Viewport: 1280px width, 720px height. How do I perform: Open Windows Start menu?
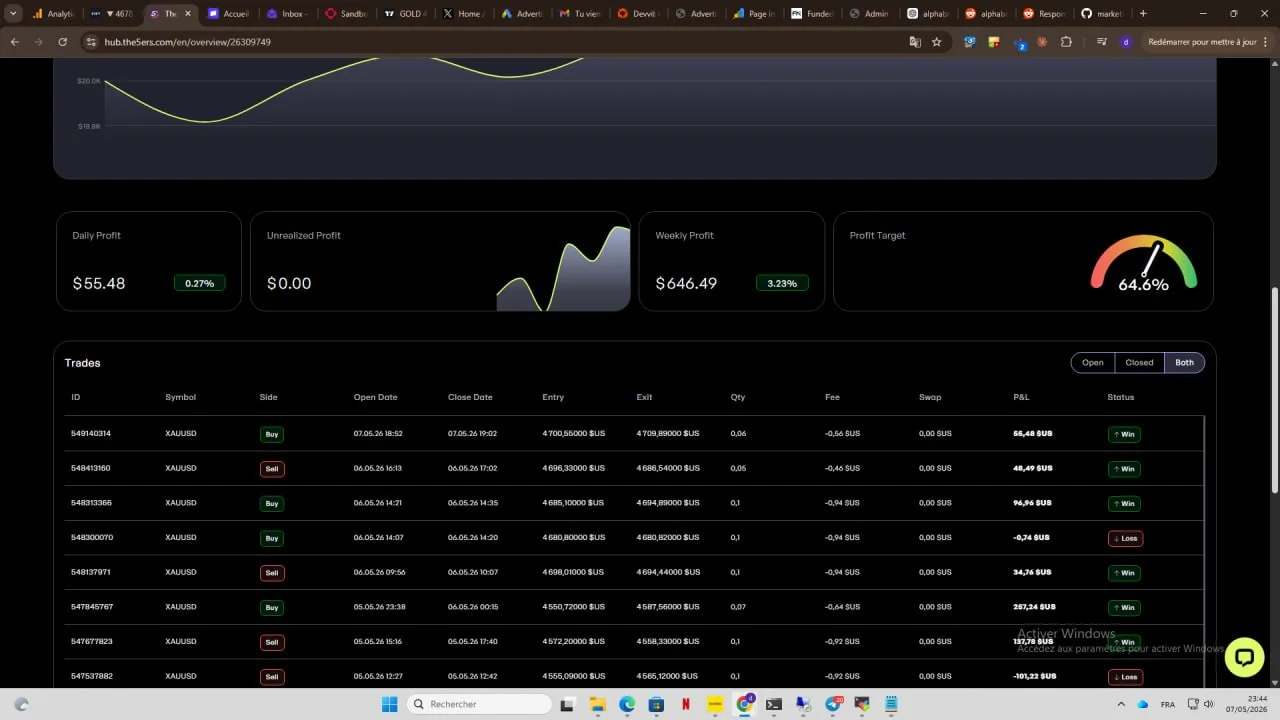click(390, 704)
